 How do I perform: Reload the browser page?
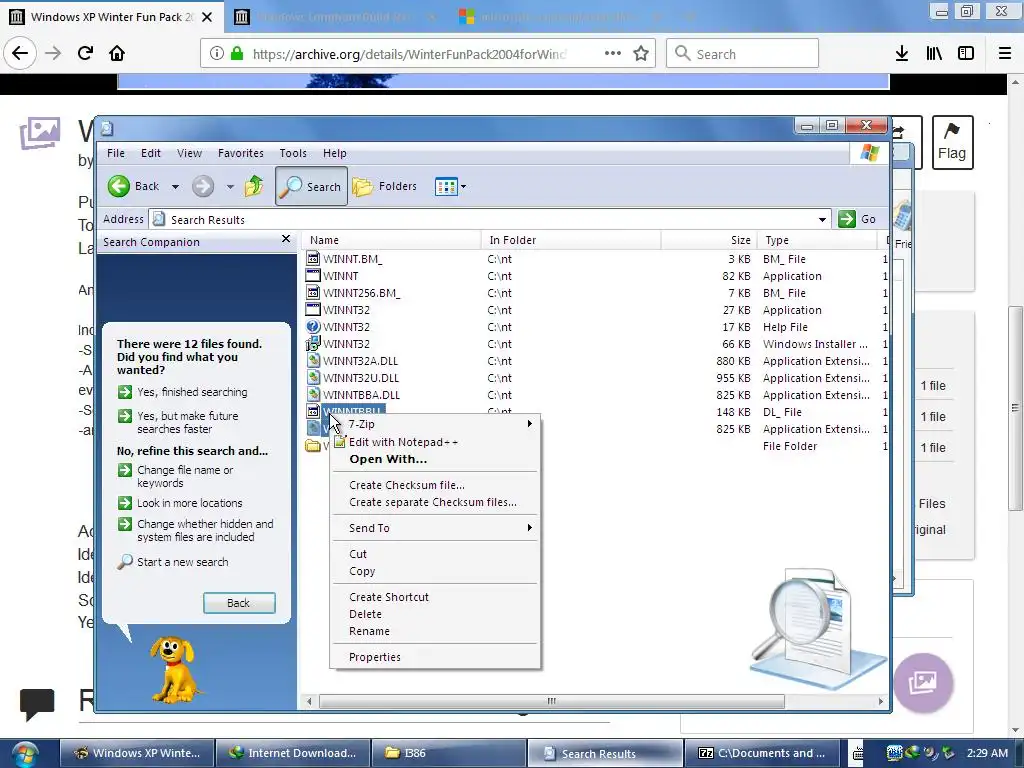click(x=86, y=53)
